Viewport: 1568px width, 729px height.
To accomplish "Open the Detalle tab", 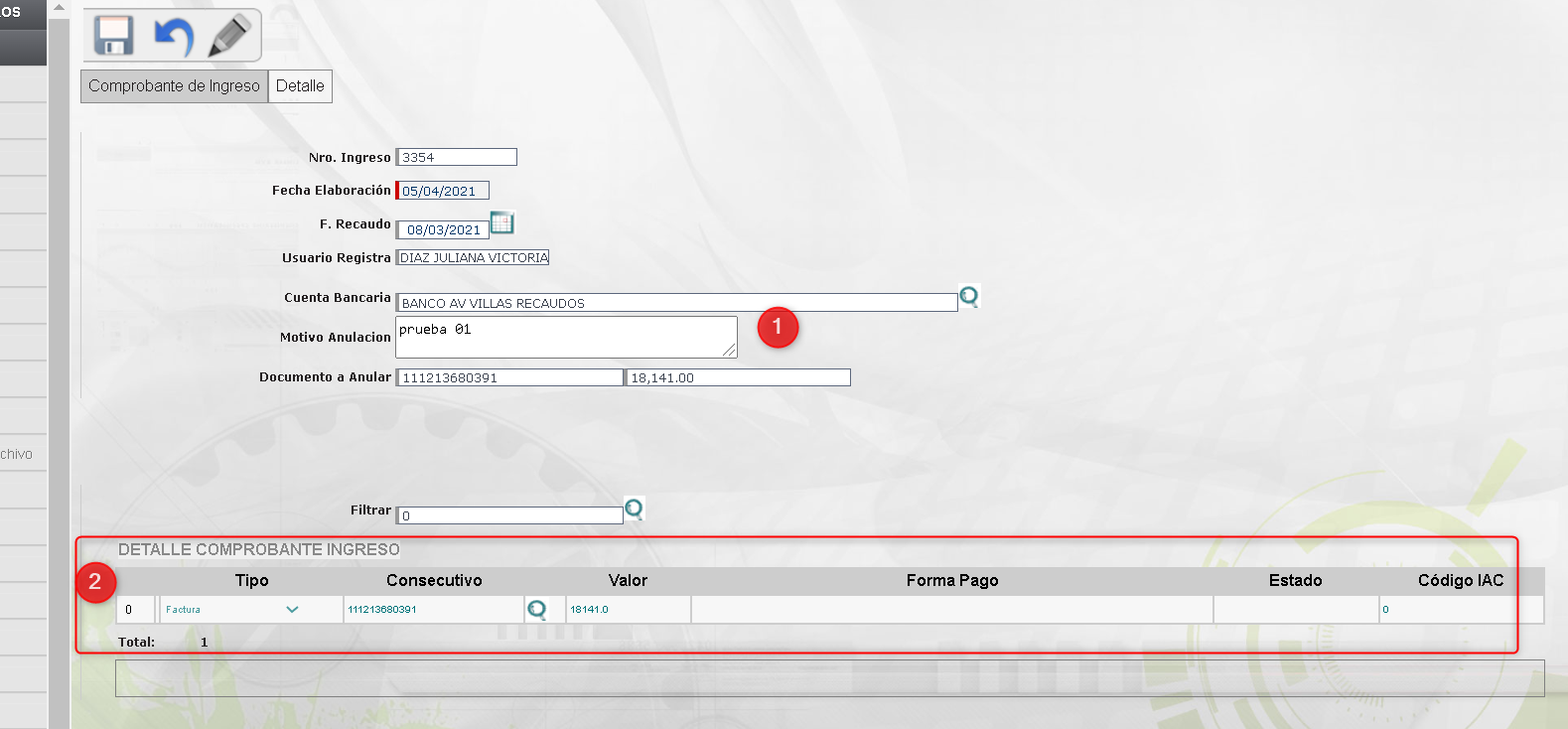I will click(x=300, y=85).
